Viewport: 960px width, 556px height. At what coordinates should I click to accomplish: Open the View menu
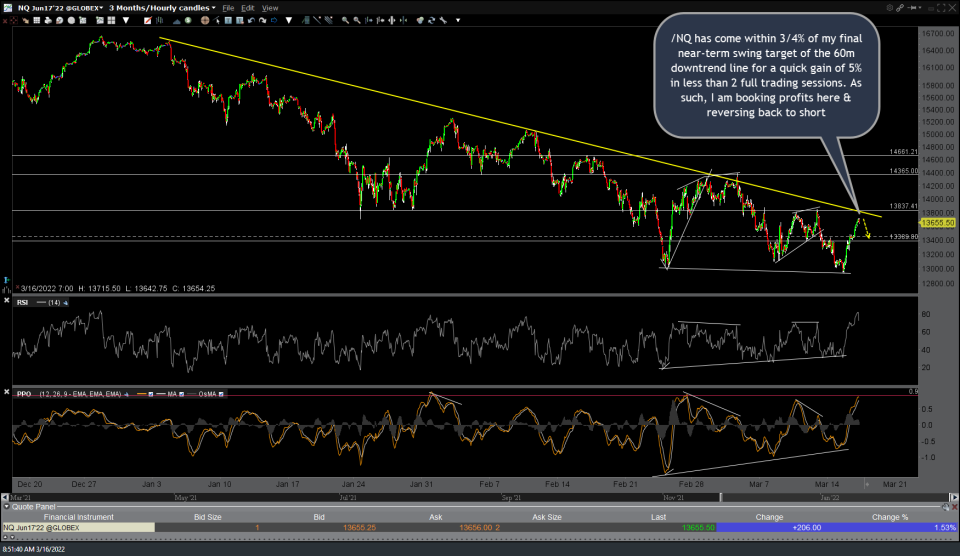point(270,8)
